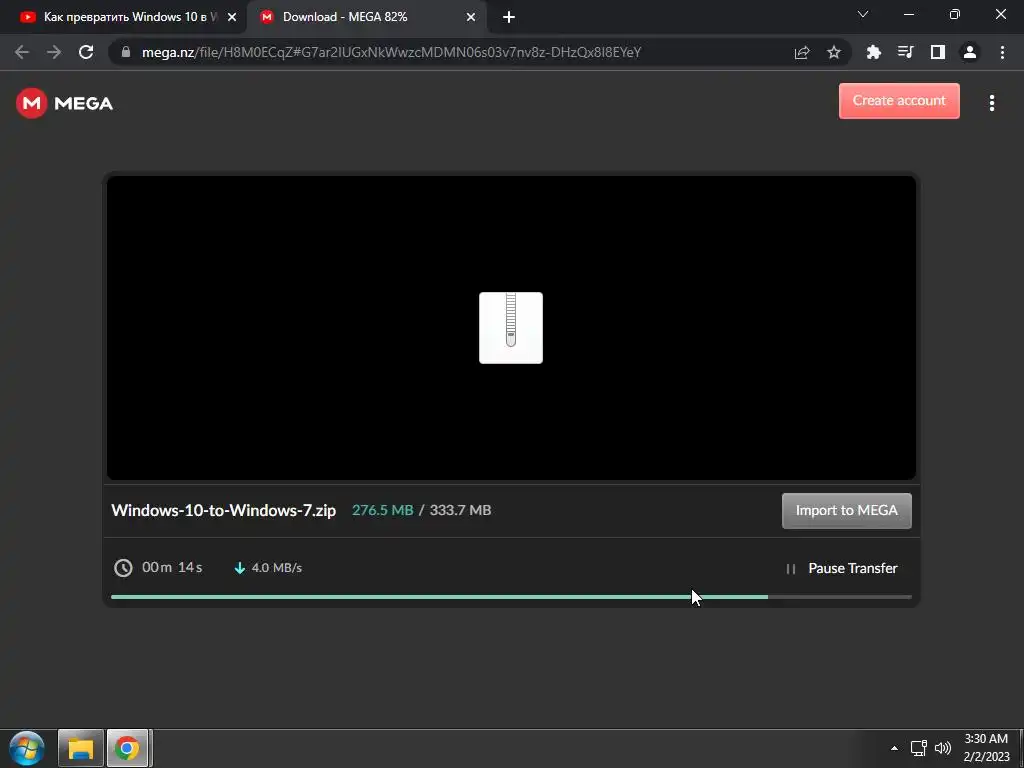Click the MEGA logo
This screenshot has height=768, width=1024.
(x=65, y=103)
